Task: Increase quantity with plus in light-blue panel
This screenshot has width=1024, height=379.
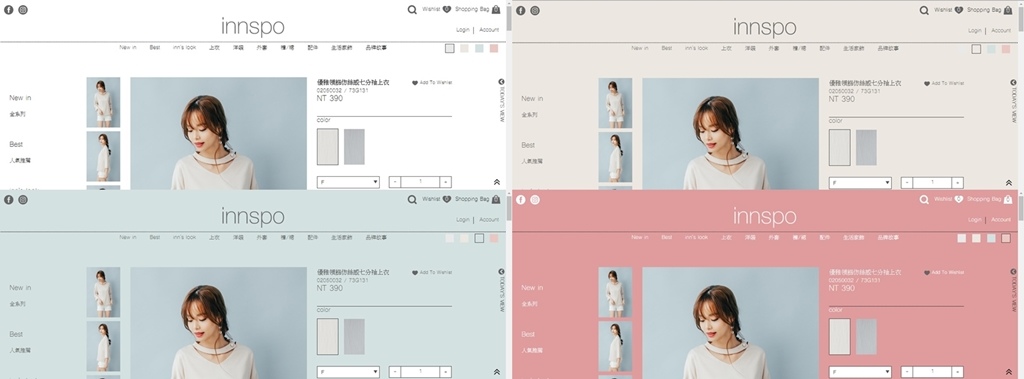Action: (x=445, y=372)
